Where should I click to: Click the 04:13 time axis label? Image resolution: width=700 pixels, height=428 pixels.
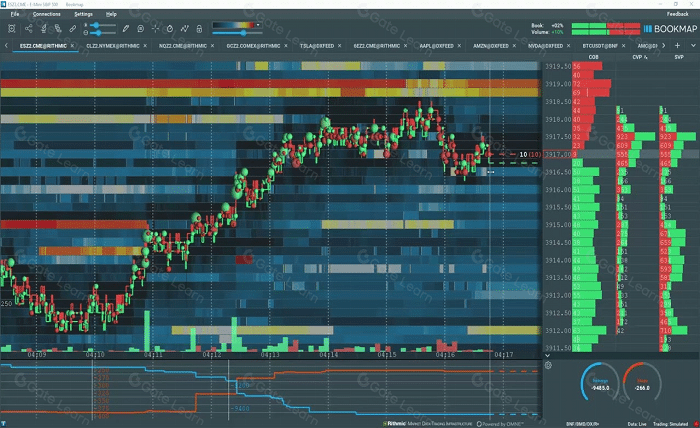(x=270, y=355)
